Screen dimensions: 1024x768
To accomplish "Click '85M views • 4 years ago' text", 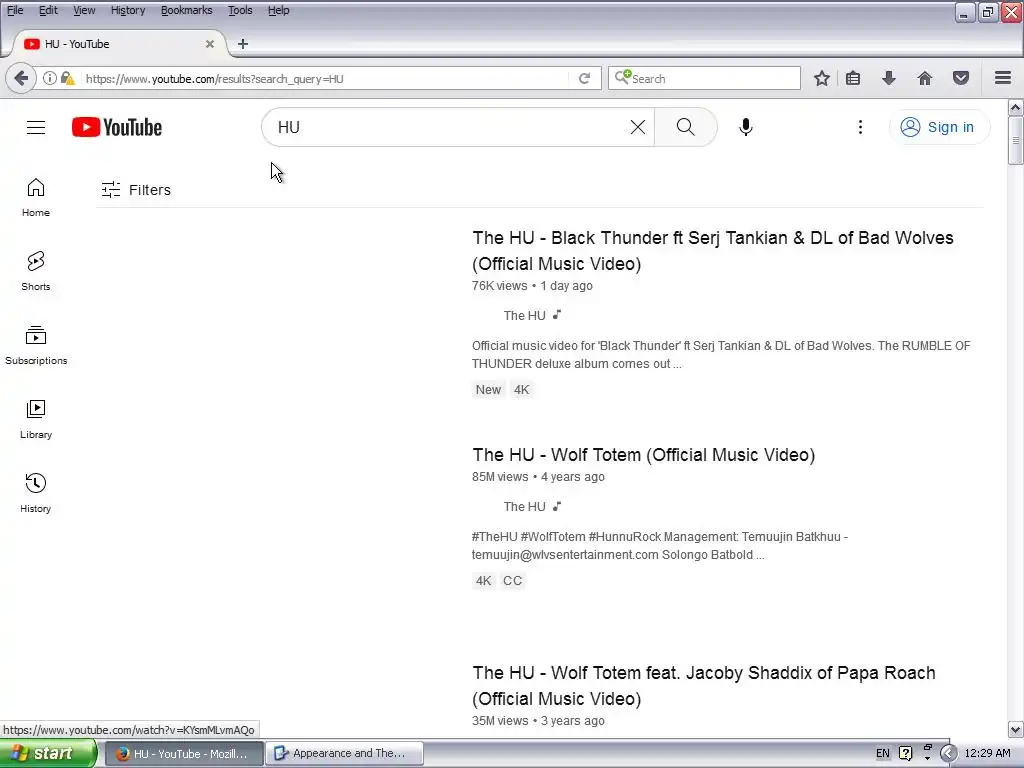I will tap(538, 477).
